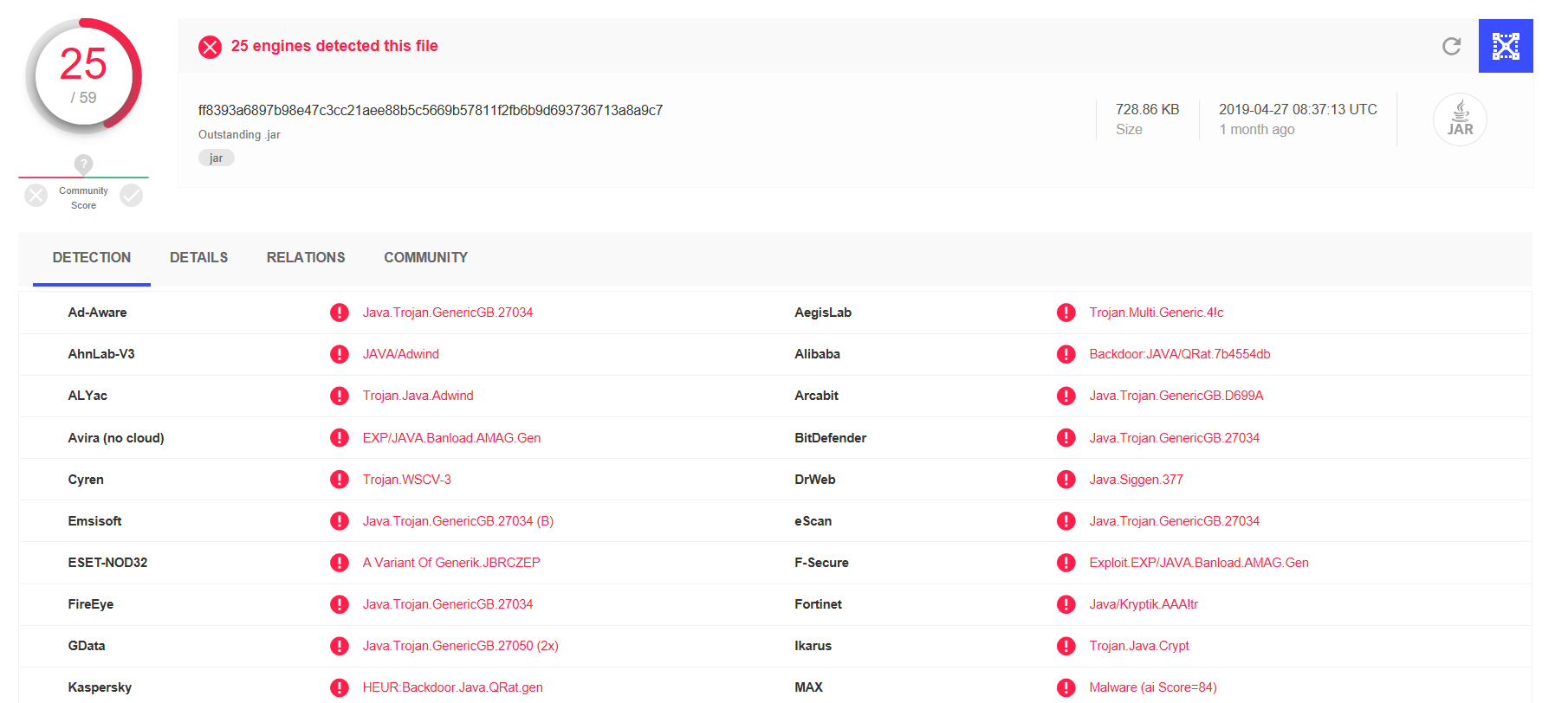Click the HEUR:Backdoor.Java.QRat.gen result
Viewport: 1568px width, 703px height.
click(x=453, y=687)
